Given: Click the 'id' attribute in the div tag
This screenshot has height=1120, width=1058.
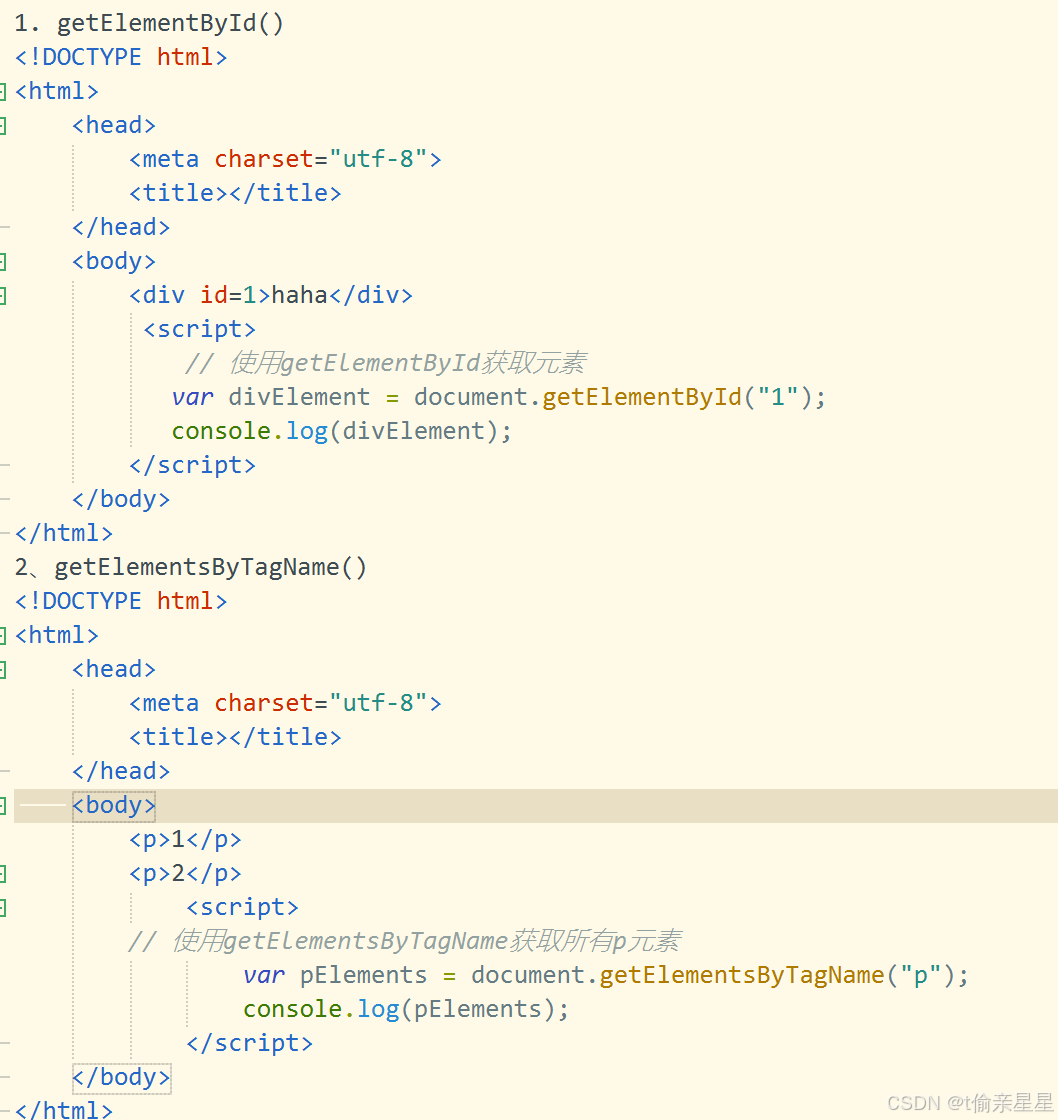Looking at the screenshot, I should click(x=214, y=295).
